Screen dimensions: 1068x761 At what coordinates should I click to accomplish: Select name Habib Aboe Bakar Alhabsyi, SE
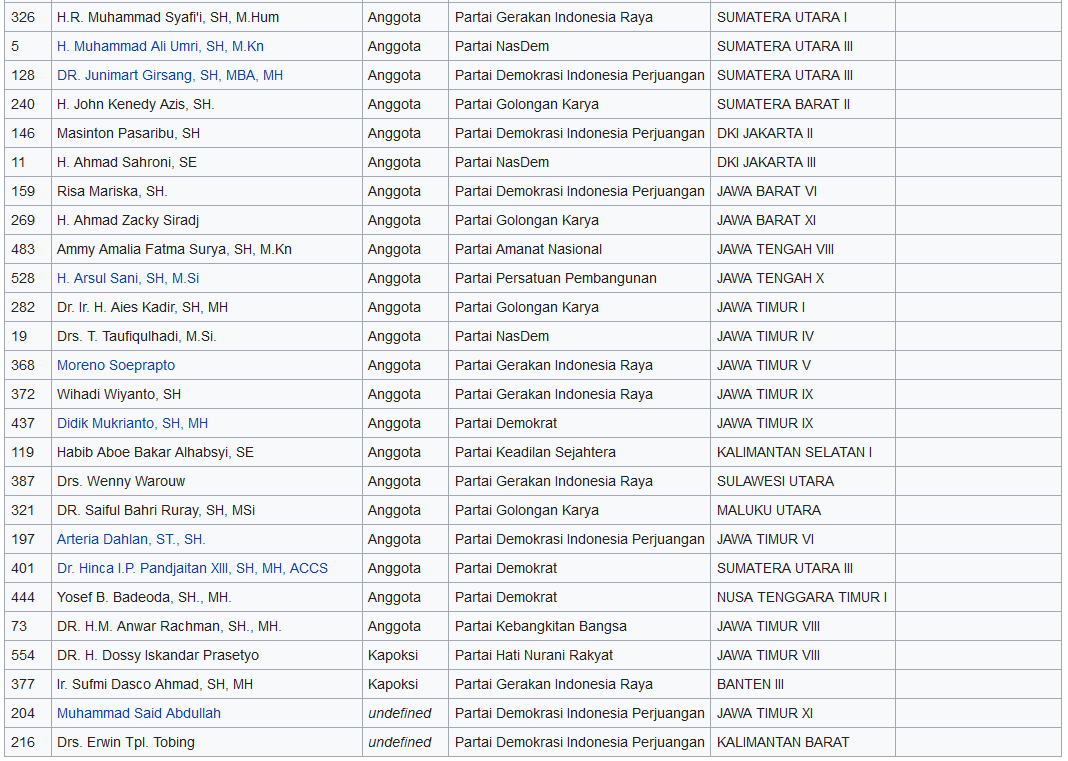point(155,452)
